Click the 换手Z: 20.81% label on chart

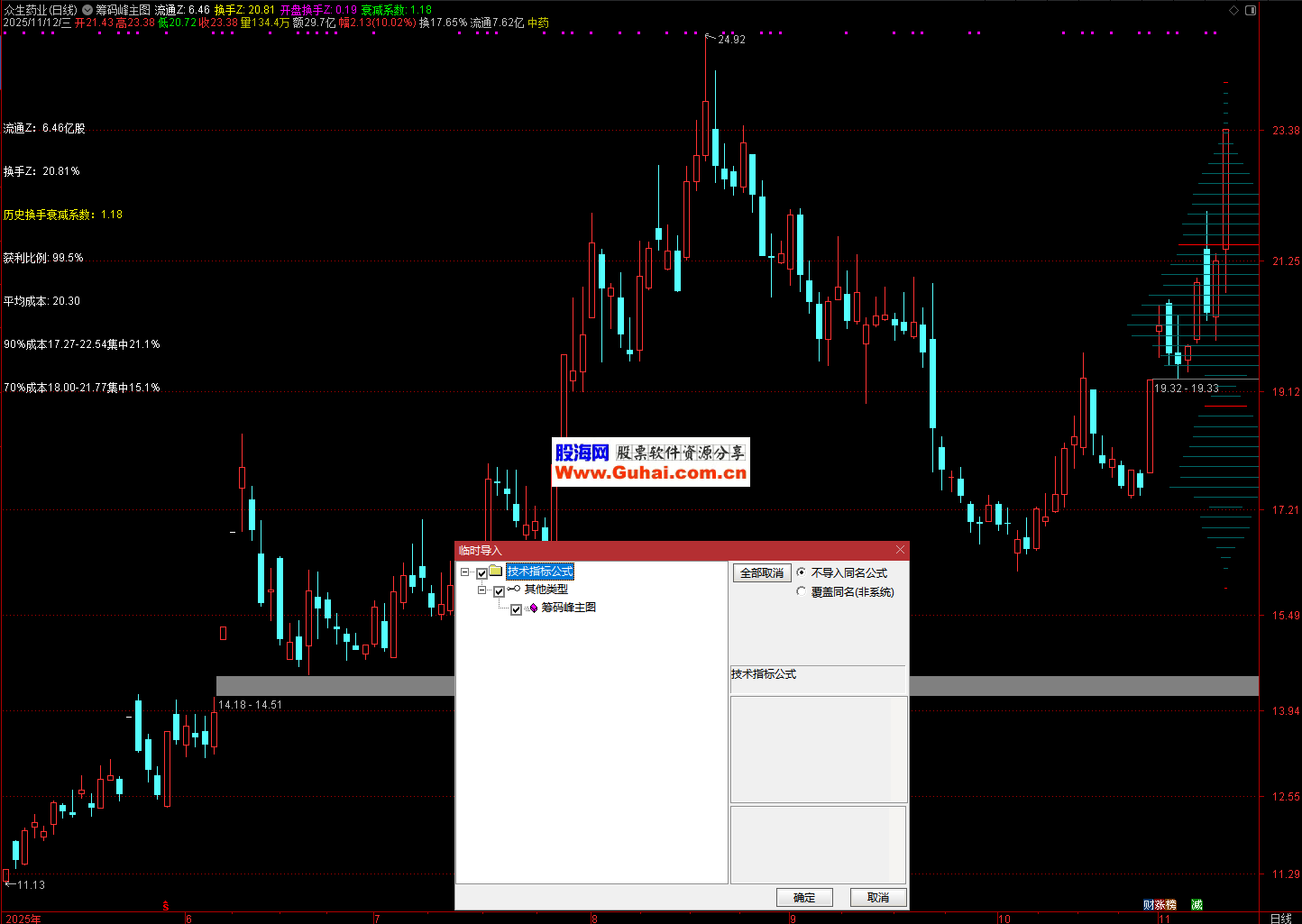[x=41, y=171]
